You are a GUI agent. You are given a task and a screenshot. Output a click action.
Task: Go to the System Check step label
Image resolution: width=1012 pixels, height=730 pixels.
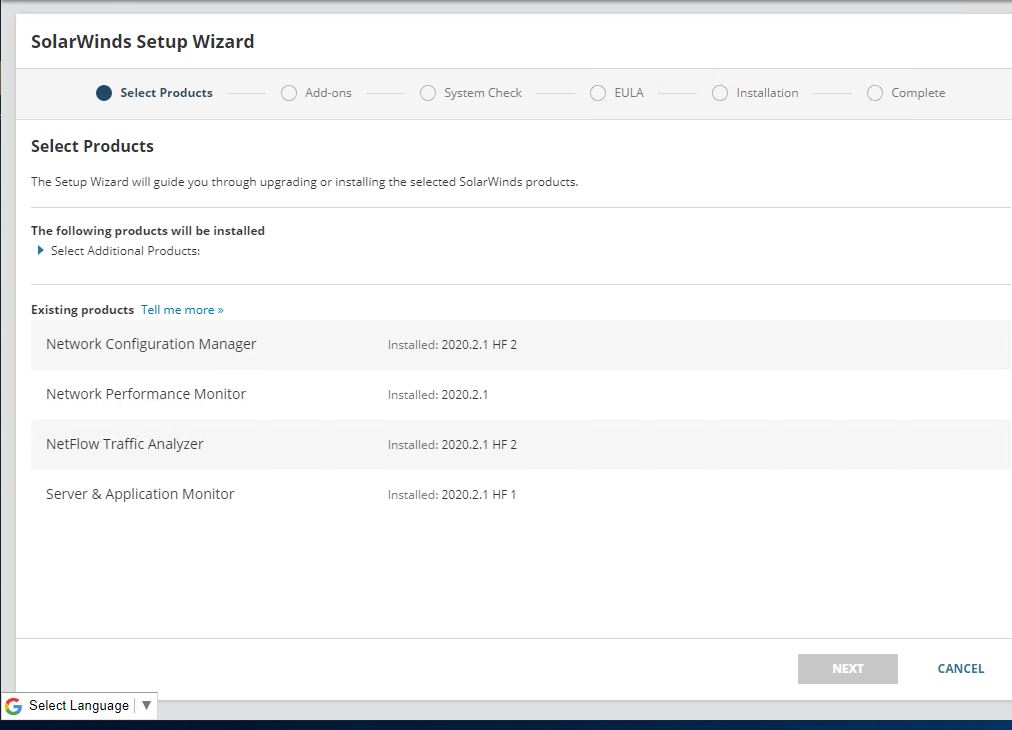(483, 93)
